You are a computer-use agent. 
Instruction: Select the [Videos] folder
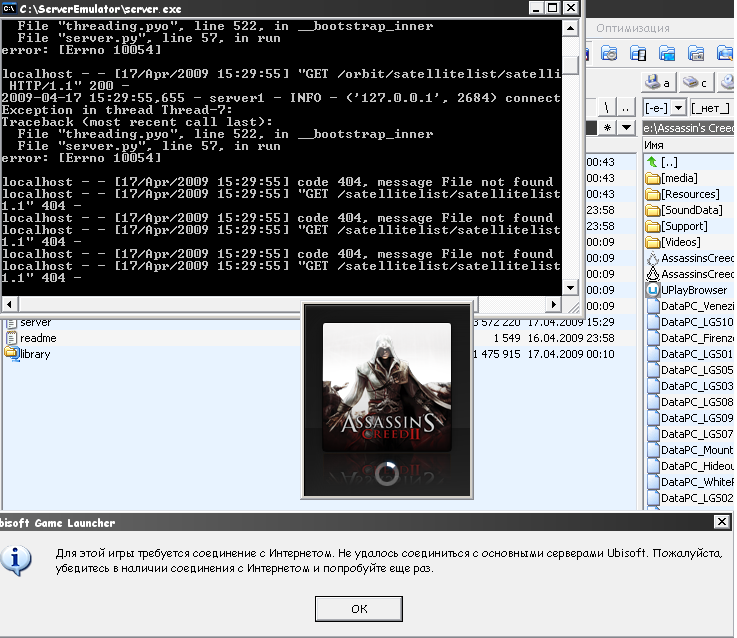(673, 242)
